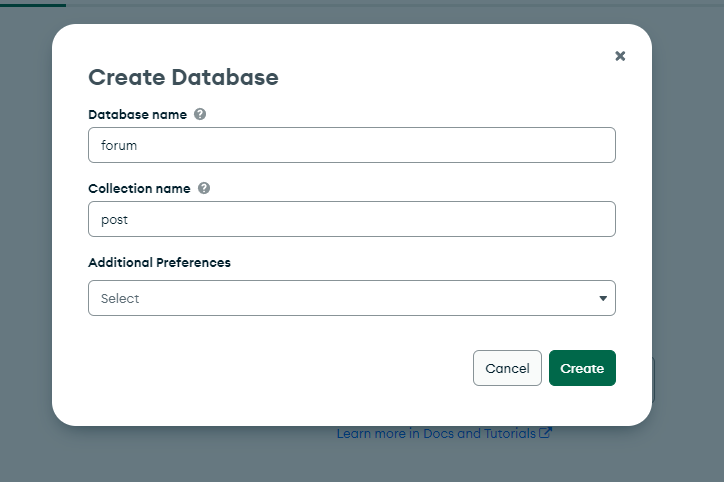The width and height of the screenshot is (724, 482).
Task: Place cursor on the word post
Action: [115, 220]
